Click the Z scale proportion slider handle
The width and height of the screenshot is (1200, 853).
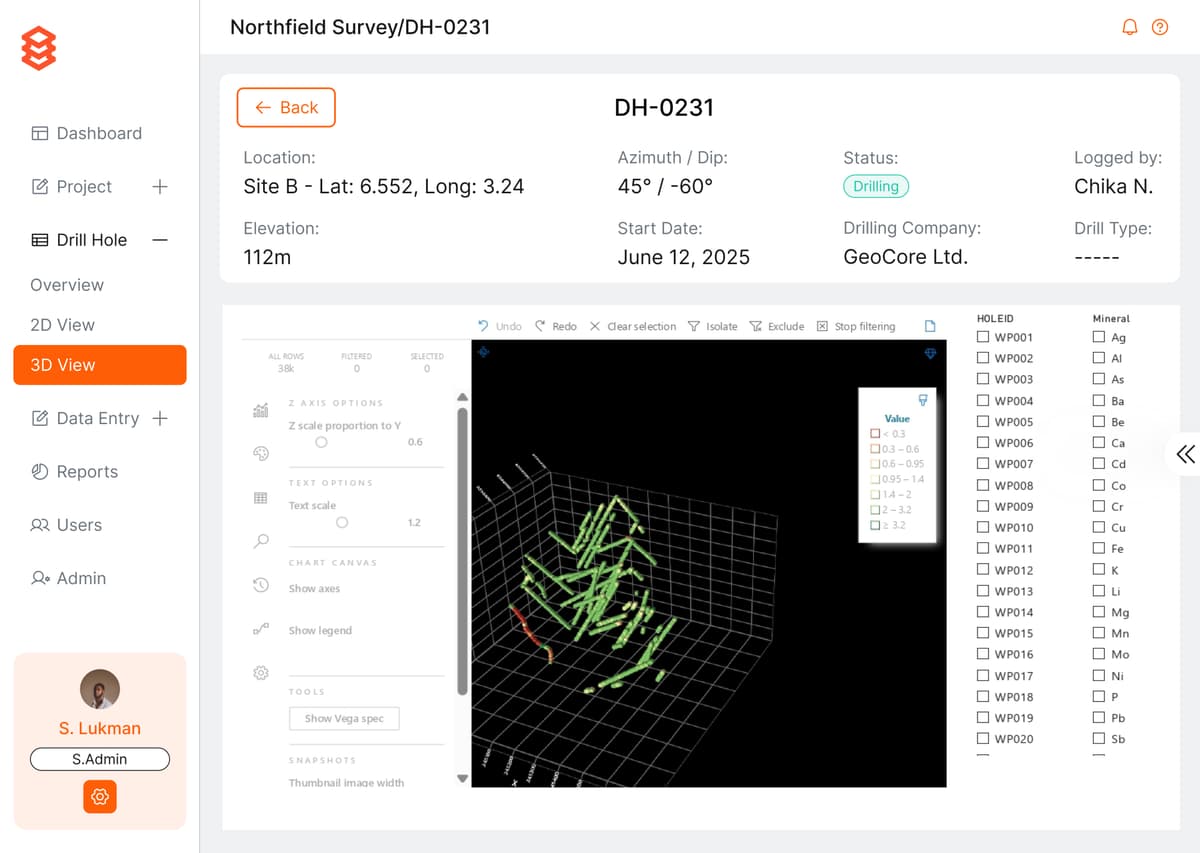tap(321, 442)
